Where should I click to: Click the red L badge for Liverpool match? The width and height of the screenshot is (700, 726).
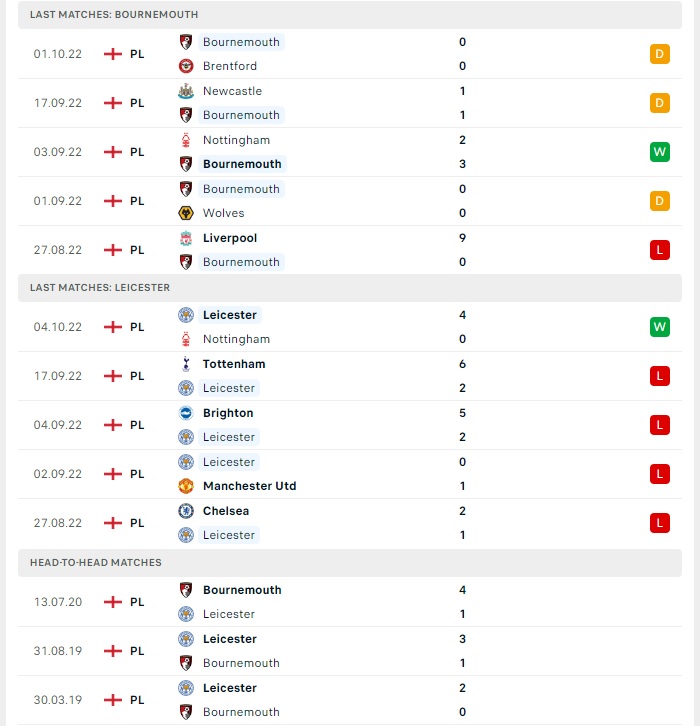tap(660, 250)
